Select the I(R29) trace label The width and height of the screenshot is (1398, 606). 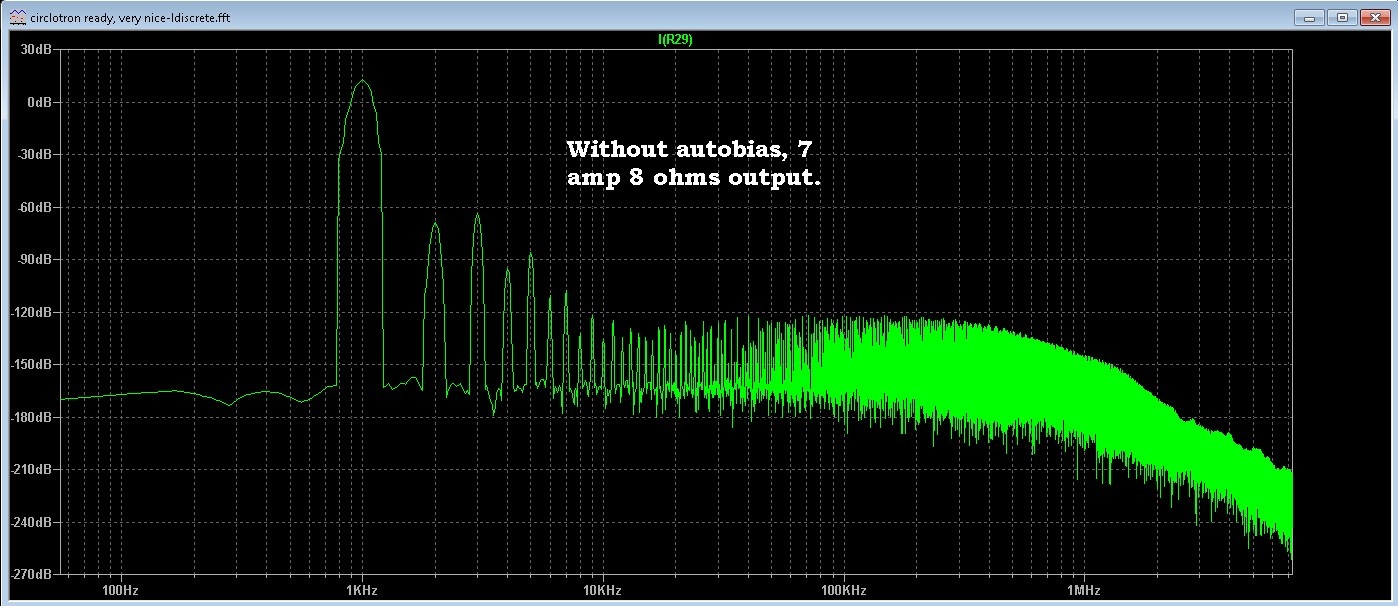675,40
